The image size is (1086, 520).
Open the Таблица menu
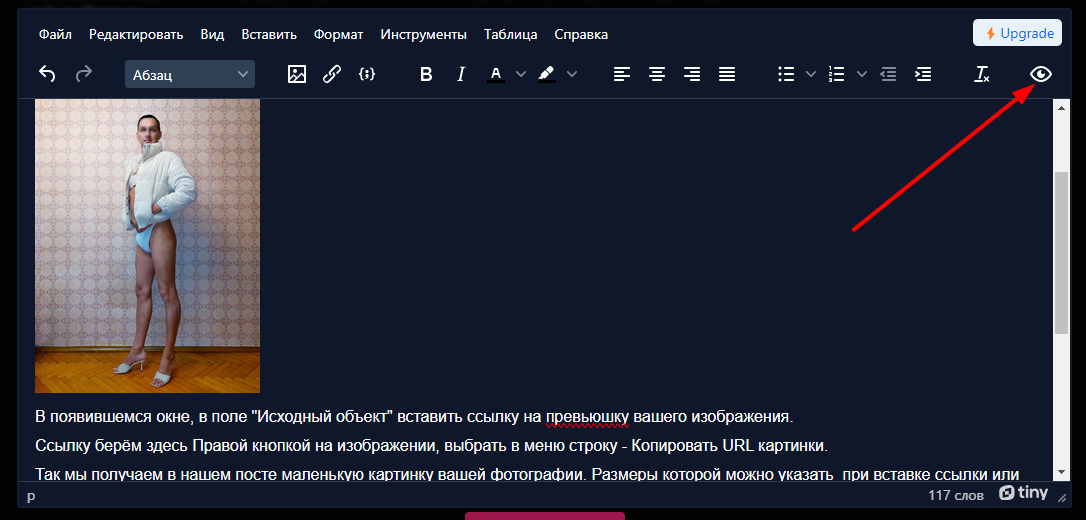click(511, 34)
